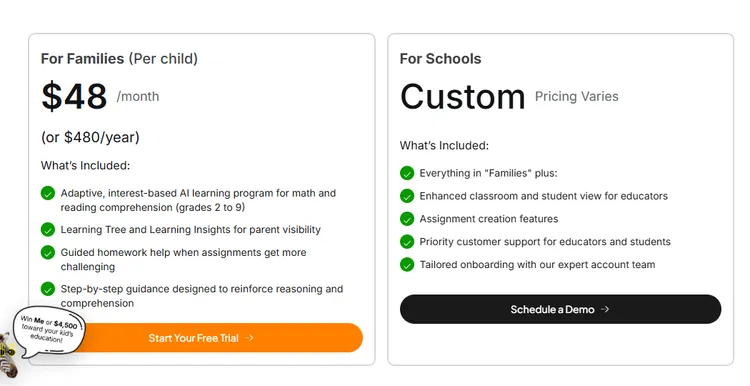Click the arrow on Start Your Free Trial

click(x=249, y=338)
